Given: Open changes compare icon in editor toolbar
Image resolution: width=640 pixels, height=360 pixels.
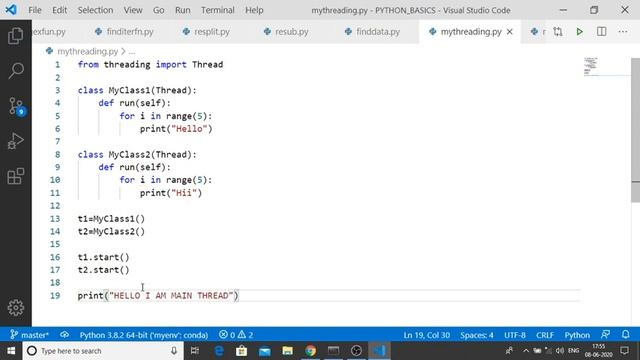Looking at the screenshot, I should 558,31.
